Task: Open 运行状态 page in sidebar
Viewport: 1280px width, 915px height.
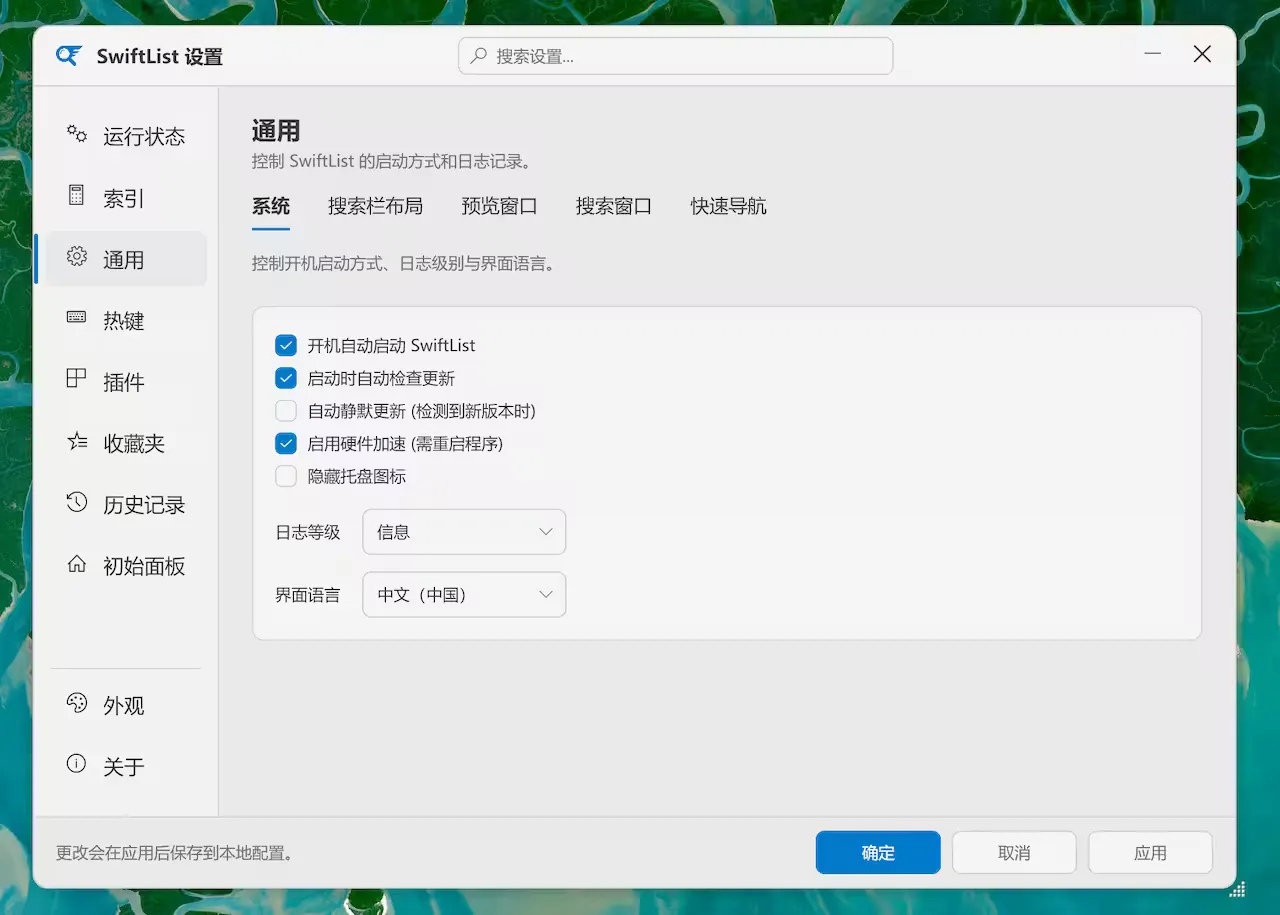Action: [126, 136]
